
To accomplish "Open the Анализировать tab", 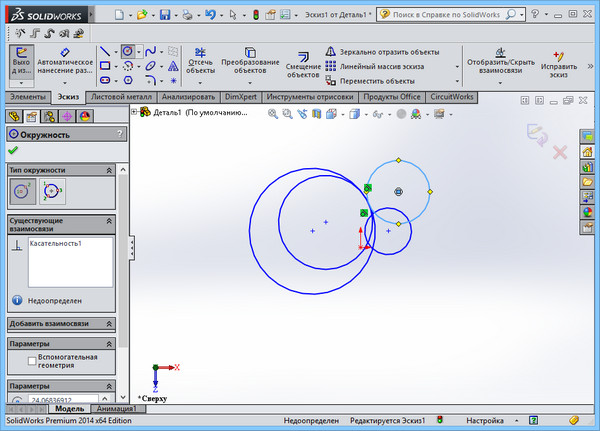I will [x=188, y=97].
